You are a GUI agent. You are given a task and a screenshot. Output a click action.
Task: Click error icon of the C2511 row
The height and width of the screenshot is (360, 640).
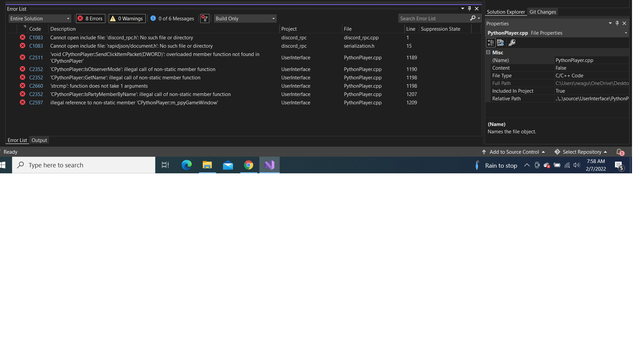[x=22, y=58]
